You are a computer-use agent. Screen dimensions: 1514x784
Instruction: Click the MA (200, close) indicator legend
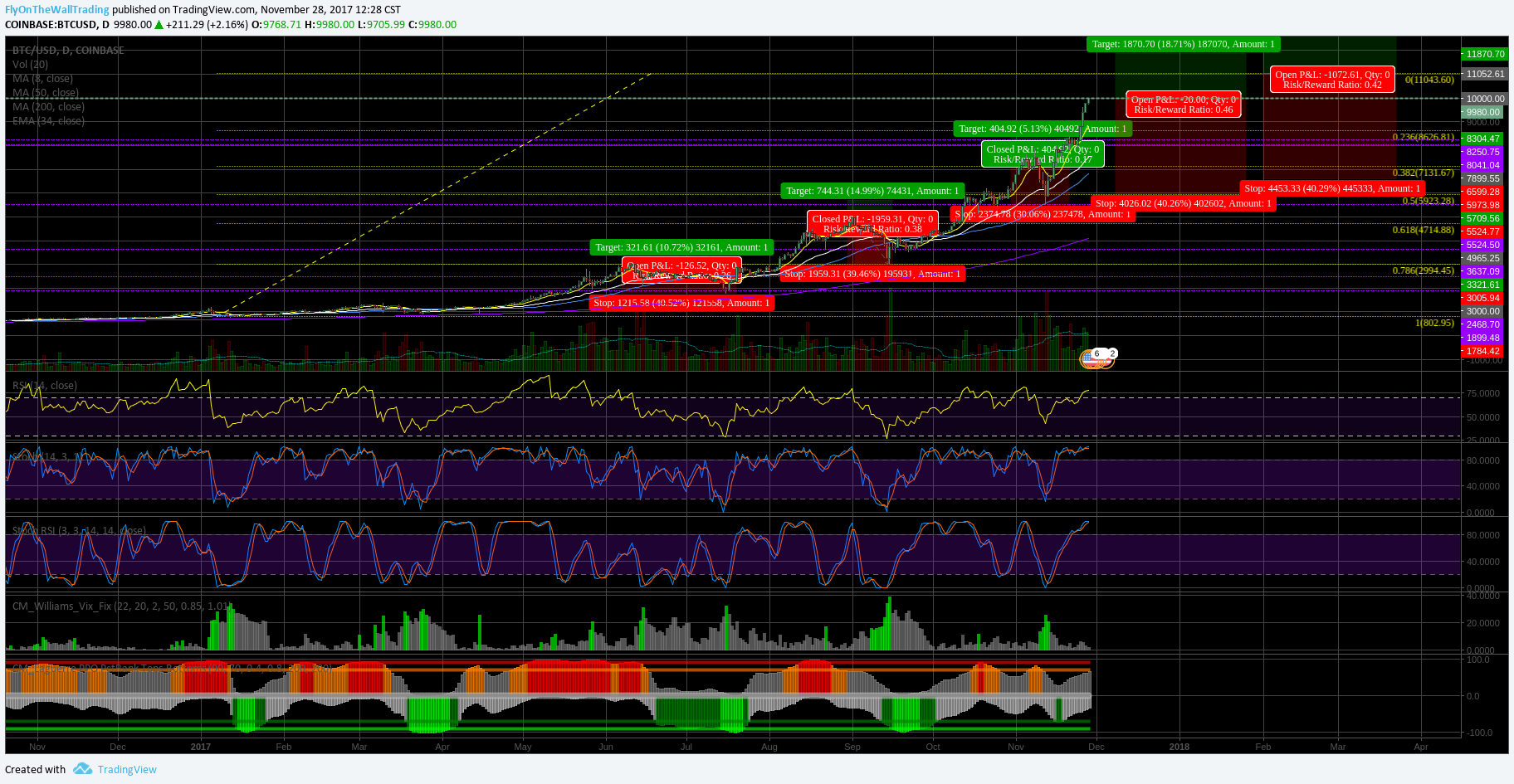(48, 106)
